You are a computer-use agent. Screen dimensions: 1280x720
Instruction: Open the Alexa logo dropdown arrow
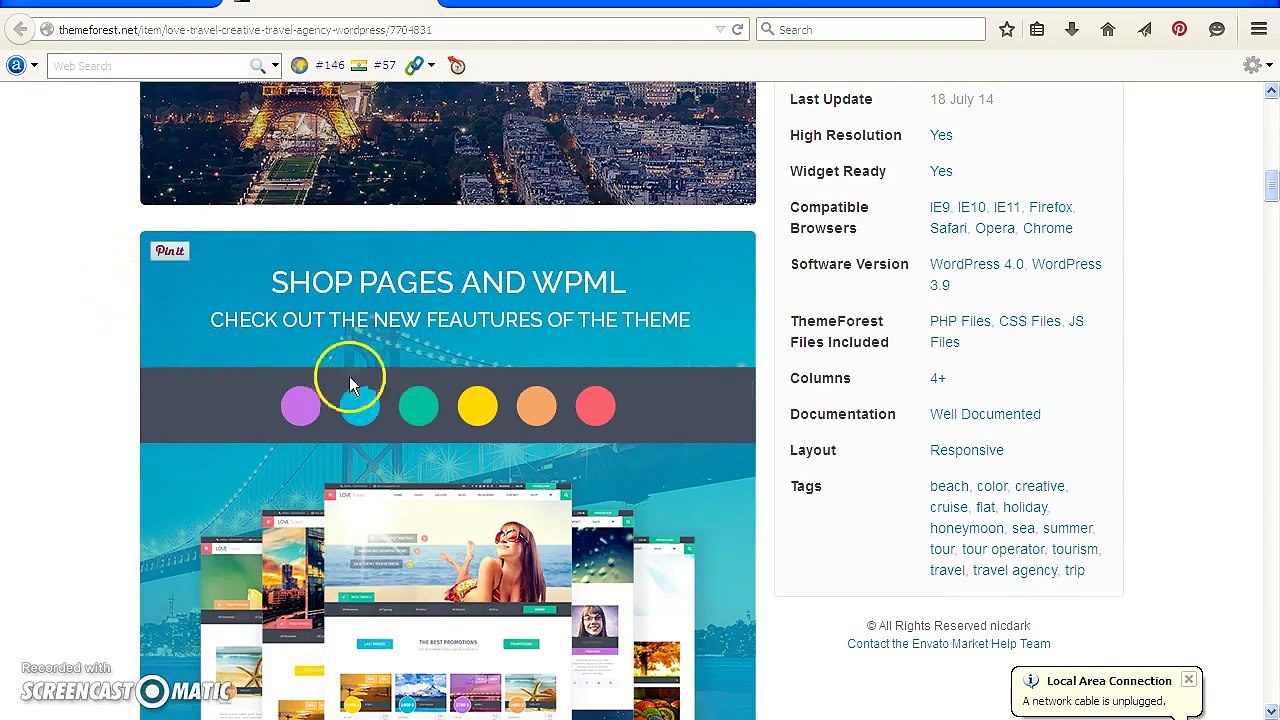pos(34,66)
